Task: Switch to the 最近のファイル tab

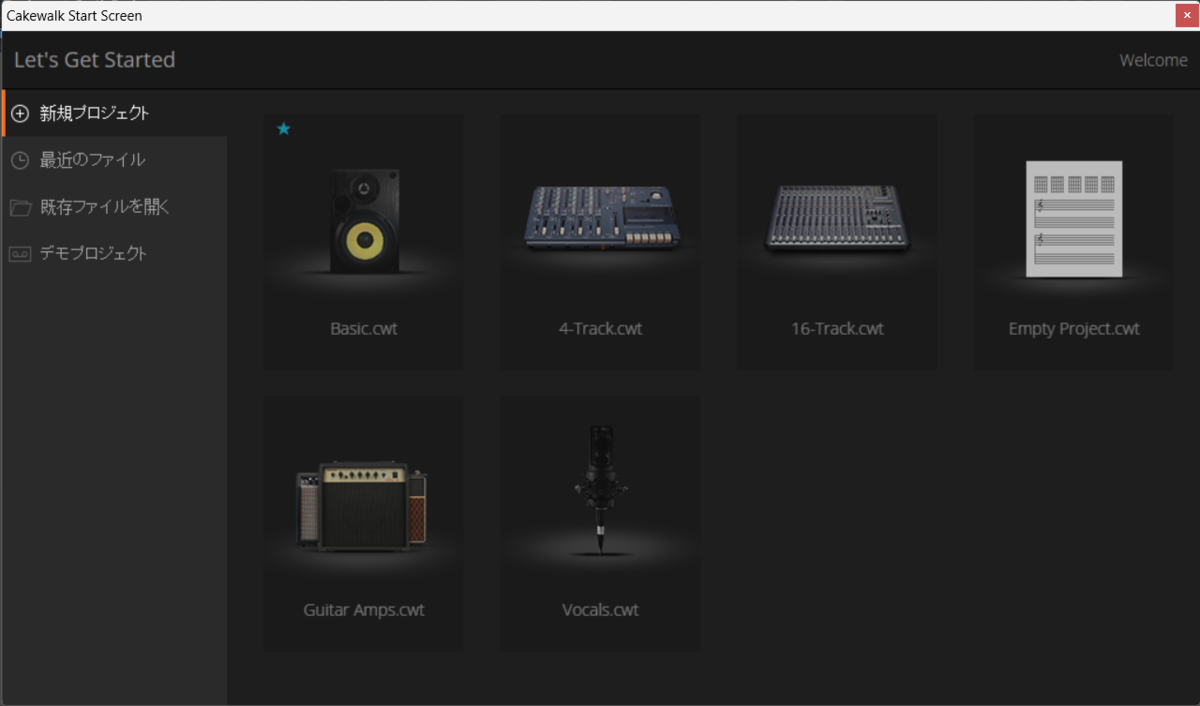Action: click(x=115, y=160)
